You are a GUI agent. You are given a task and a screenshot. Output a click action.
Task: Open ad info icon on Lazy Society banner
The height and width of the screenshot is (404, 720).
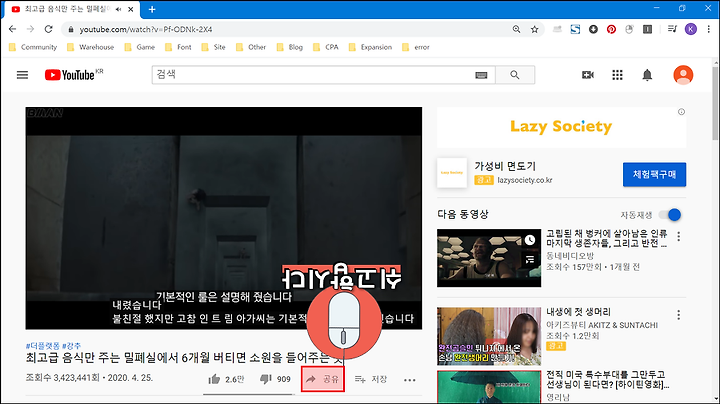pos(681,112)
